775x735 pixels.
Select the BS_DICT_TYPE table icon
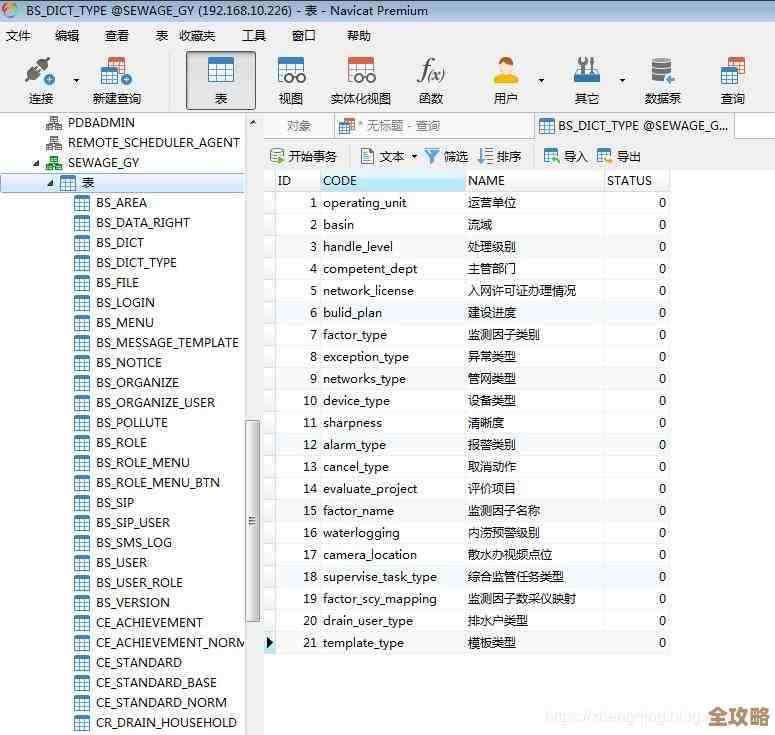(x=82, y=263)
